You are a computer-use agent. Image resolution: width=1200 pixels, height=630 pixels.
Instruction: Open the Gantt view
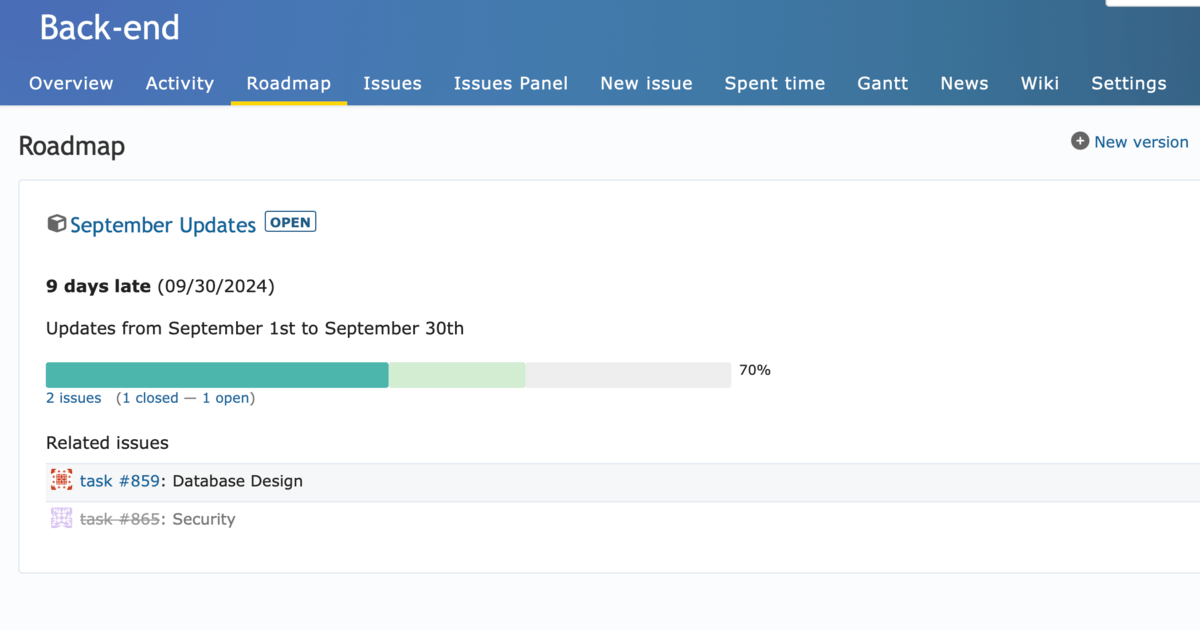point(882,84)
